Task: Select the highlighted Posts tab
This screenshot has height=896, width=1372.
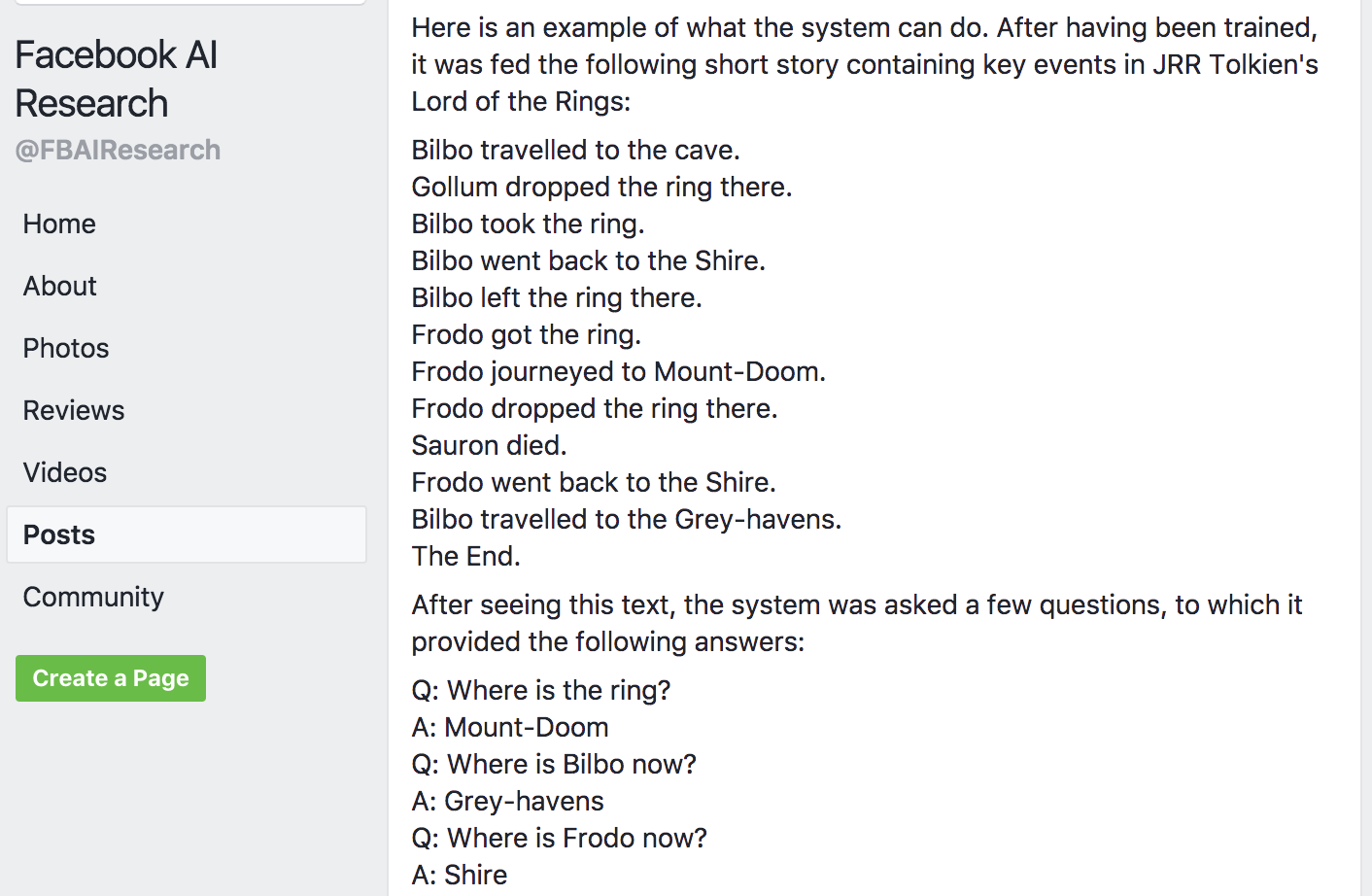Action: click(x=187, y=534)
